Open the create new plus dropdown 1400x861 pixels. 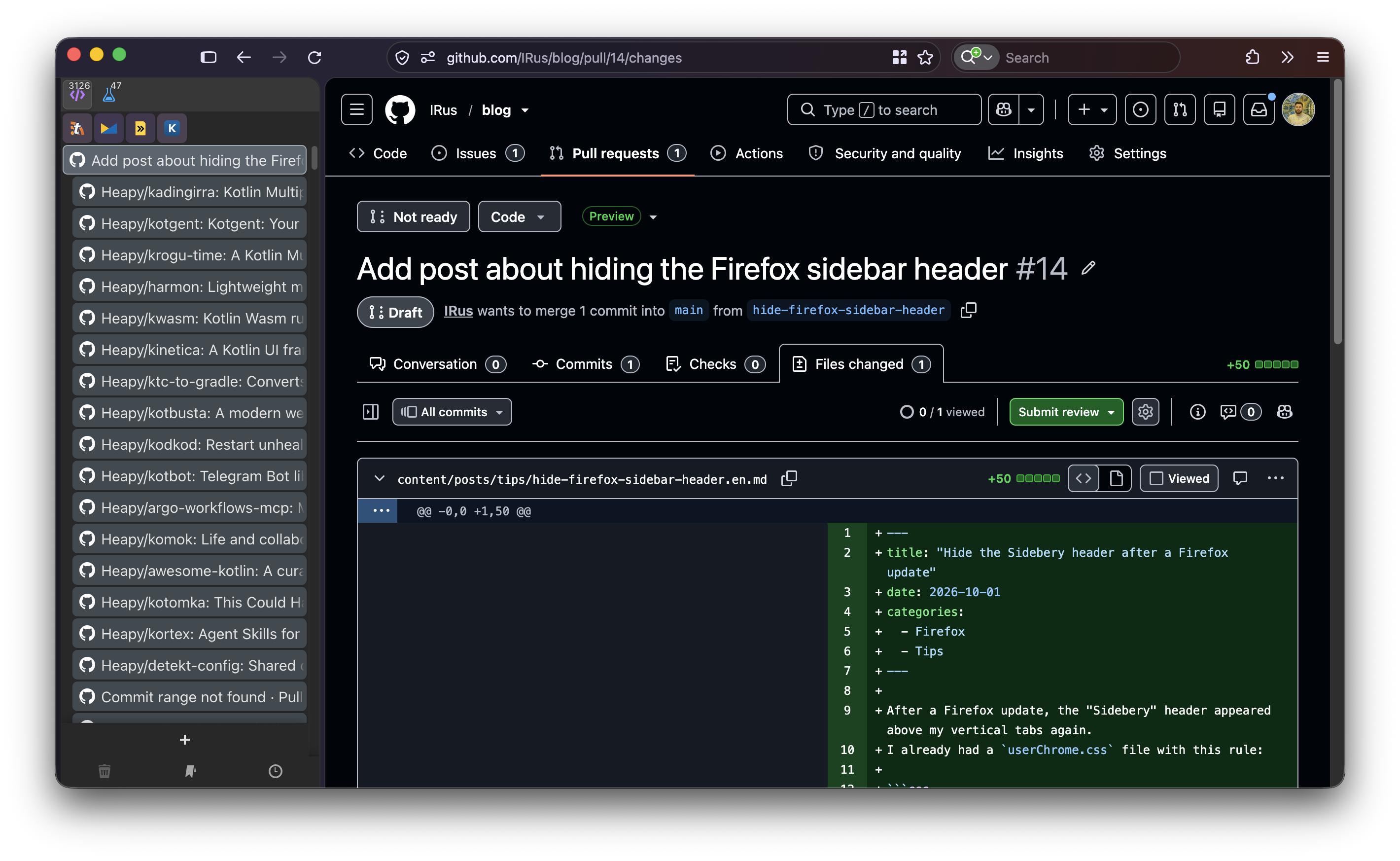[x=1091, y=109]
